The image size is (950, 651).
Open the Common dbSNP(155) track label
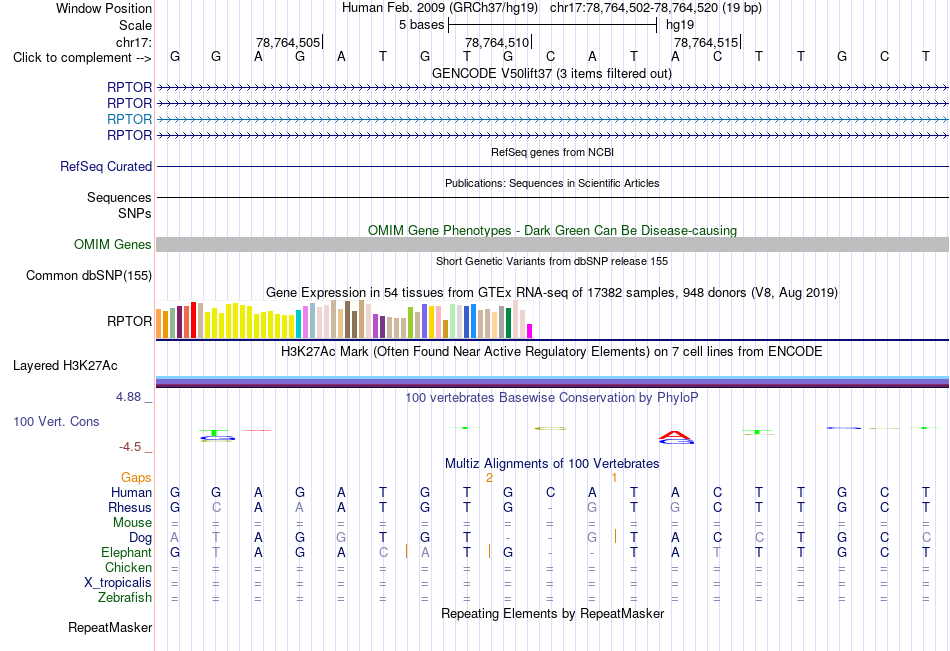tap(88, 276)
